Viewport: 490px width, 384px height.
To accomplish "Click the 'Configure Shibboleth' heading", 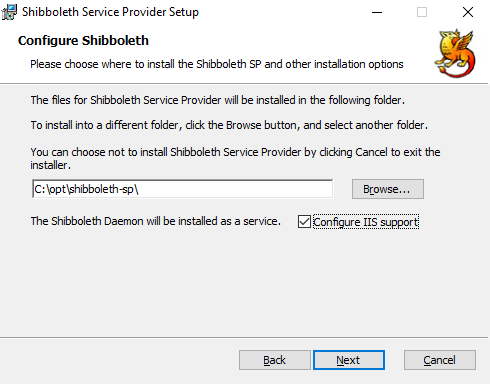I will point(83,41).
